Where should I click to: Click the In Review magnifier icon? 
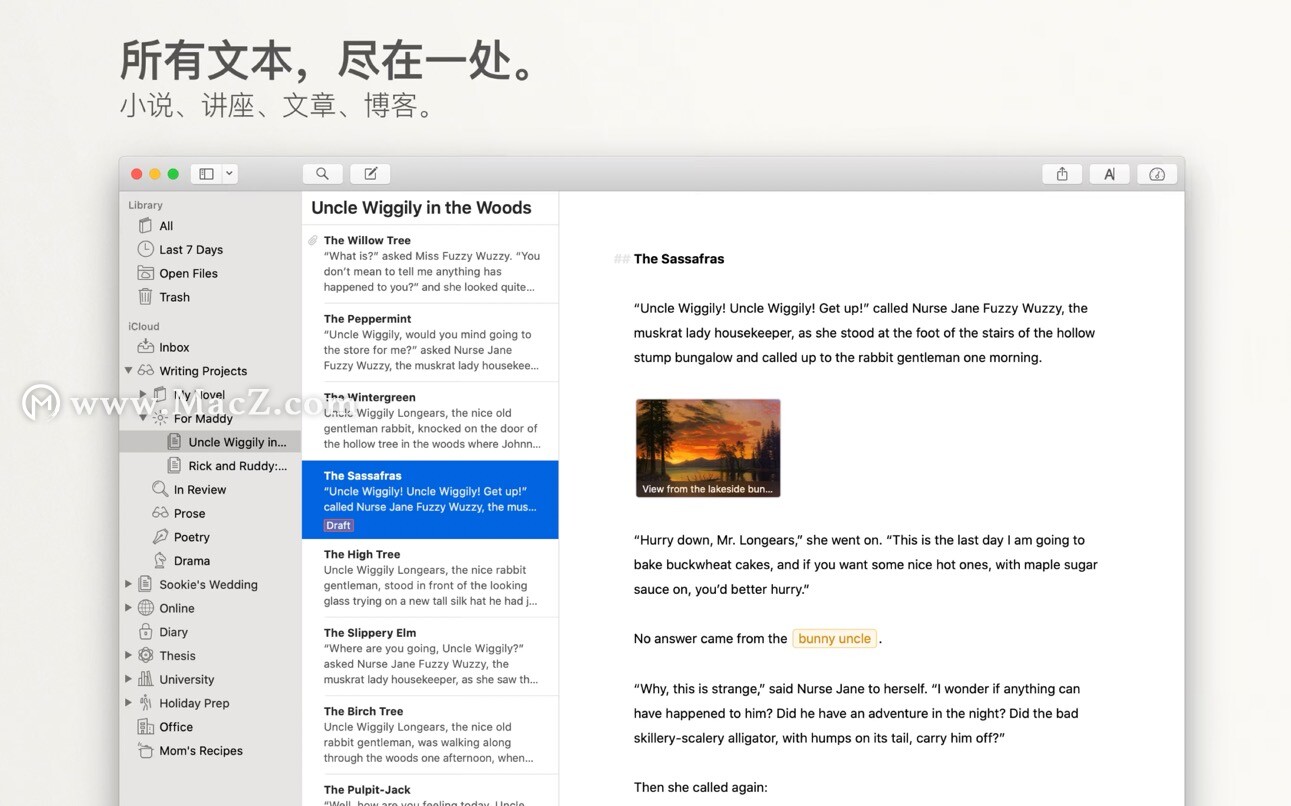click(x=160, y=489)
